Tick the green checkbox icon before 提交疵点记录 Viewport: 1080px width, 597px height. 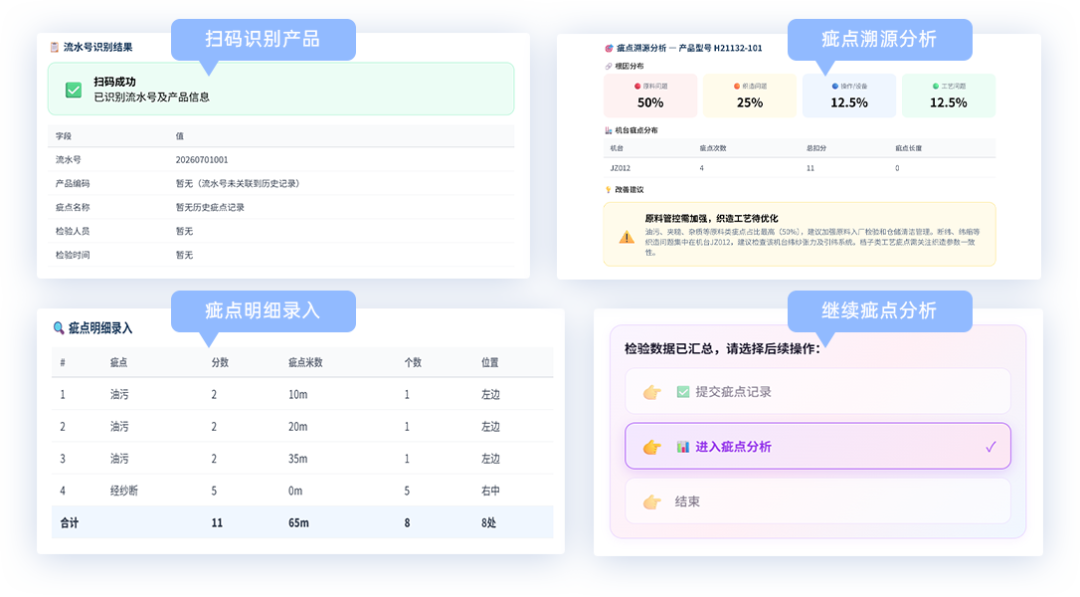point(683,392)
